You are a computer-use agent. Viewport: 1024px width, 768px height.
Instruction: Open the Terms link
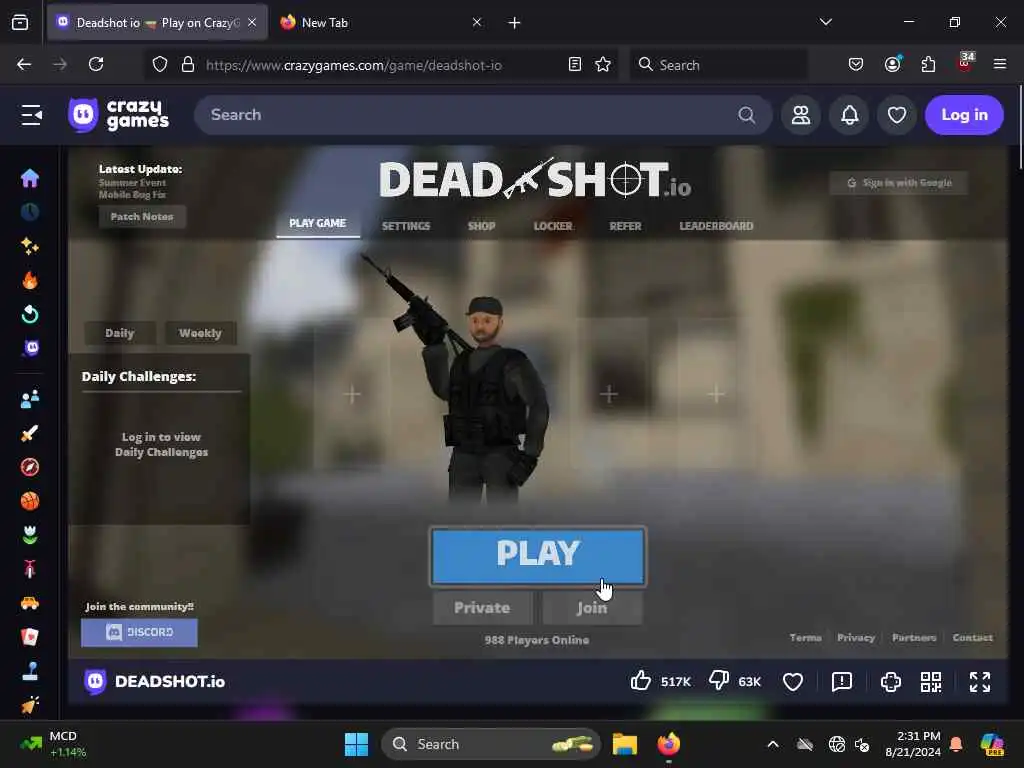coord(805,637)
